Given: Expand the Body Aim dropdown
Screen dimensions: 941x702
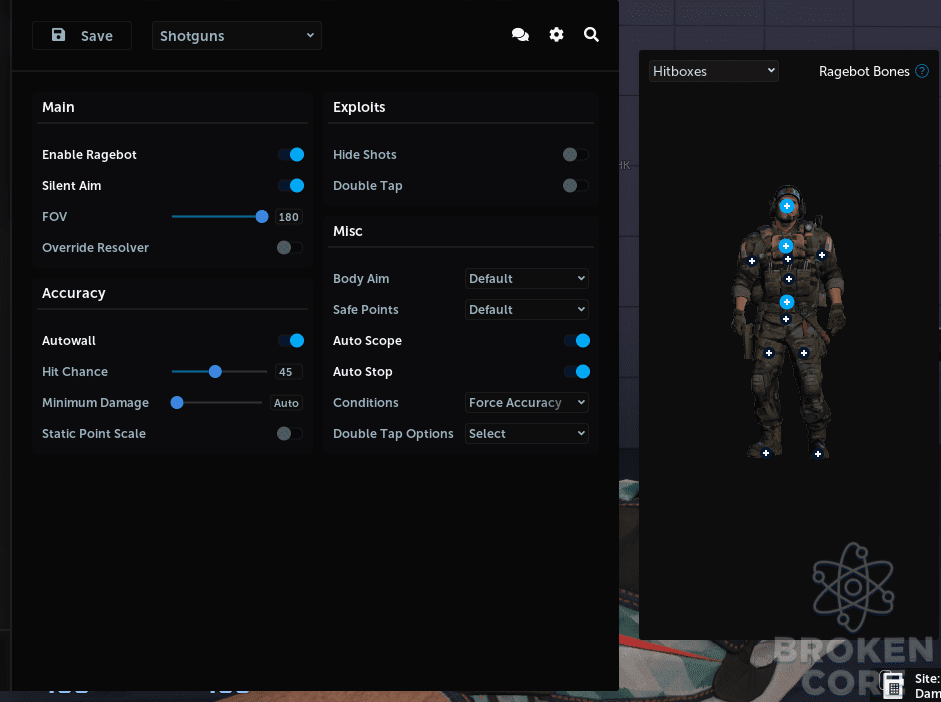Looking at the screenshot, I should [527, 278].
